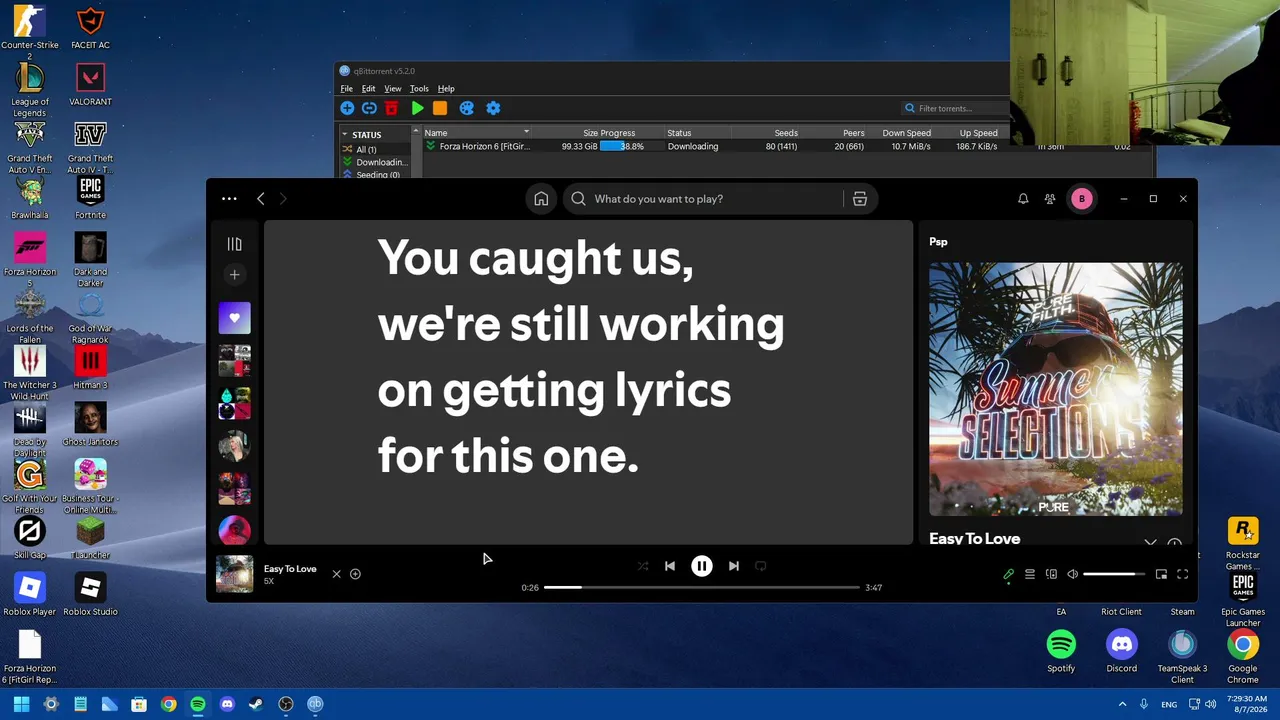Click Easy To Love title in player bar

click(x=290, y=569)
